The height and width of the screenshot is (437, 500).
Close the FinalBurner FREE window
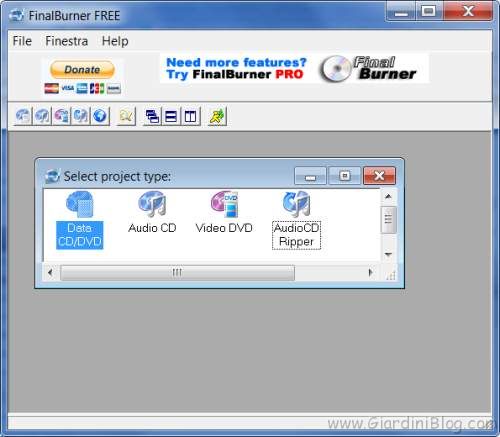tap(468, 12)
